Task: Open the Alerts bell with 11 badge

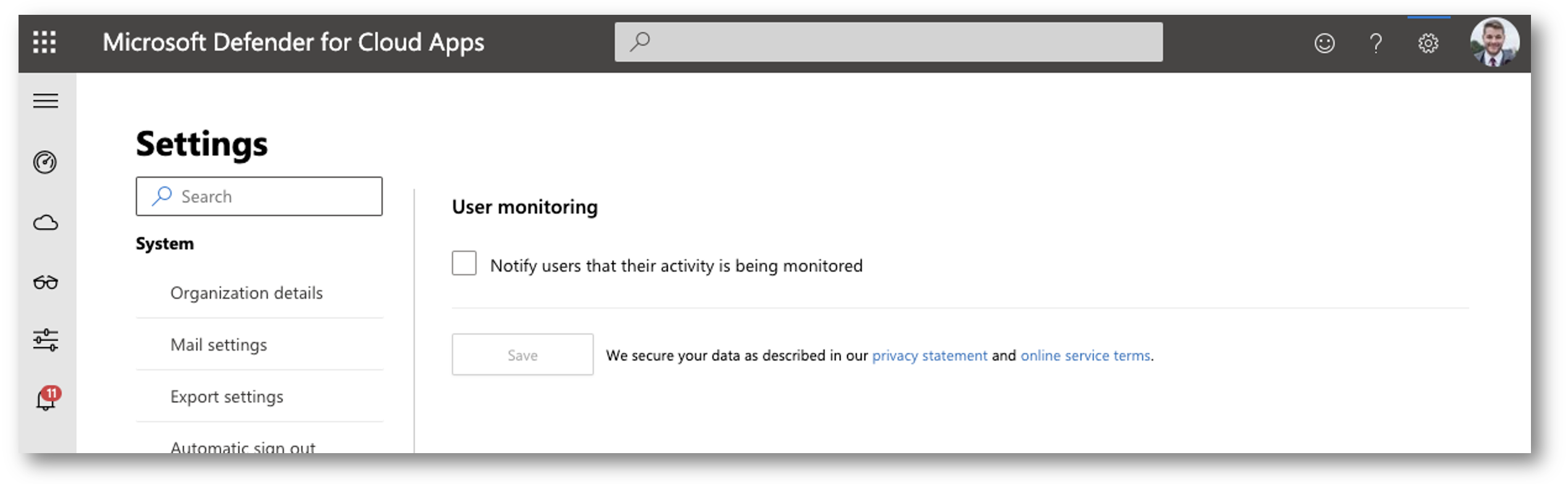Action: pyautogui.click(x=48, y=399)
